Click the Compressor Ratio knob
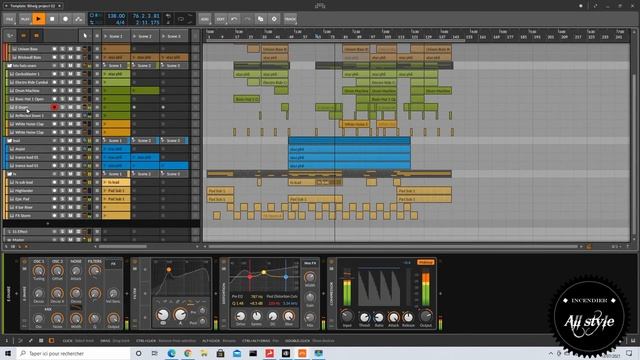Image resolution: width=640 pixels, height=360 pixels. (x=379, y=318)
